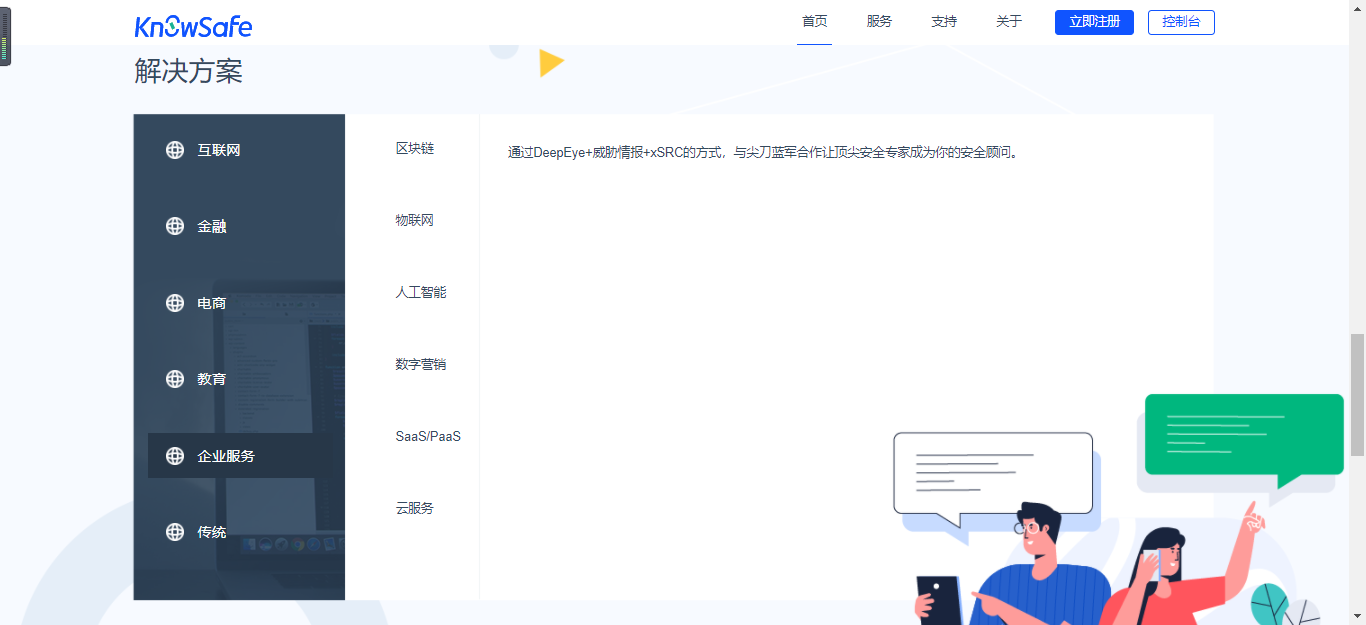Choose the 区块链 sub-category
Screen dimensions: 1366x625
tap(415, 148)
